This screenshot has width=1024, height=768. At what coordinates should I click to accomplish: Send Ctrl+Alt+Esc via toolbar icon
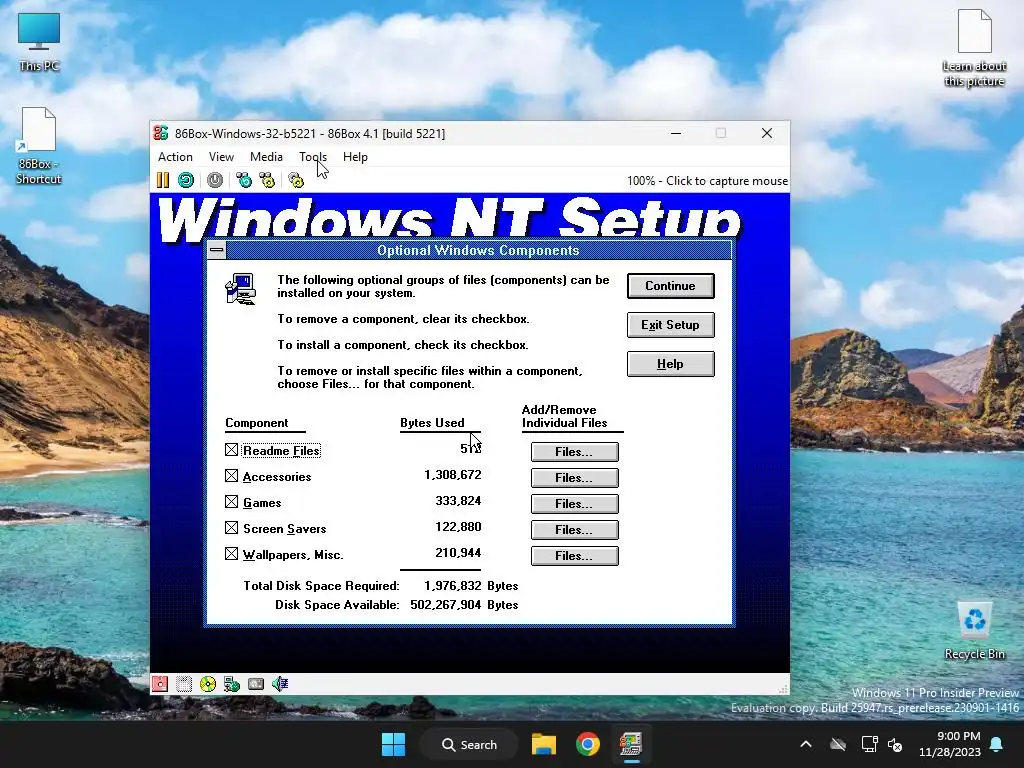point(267,180)
